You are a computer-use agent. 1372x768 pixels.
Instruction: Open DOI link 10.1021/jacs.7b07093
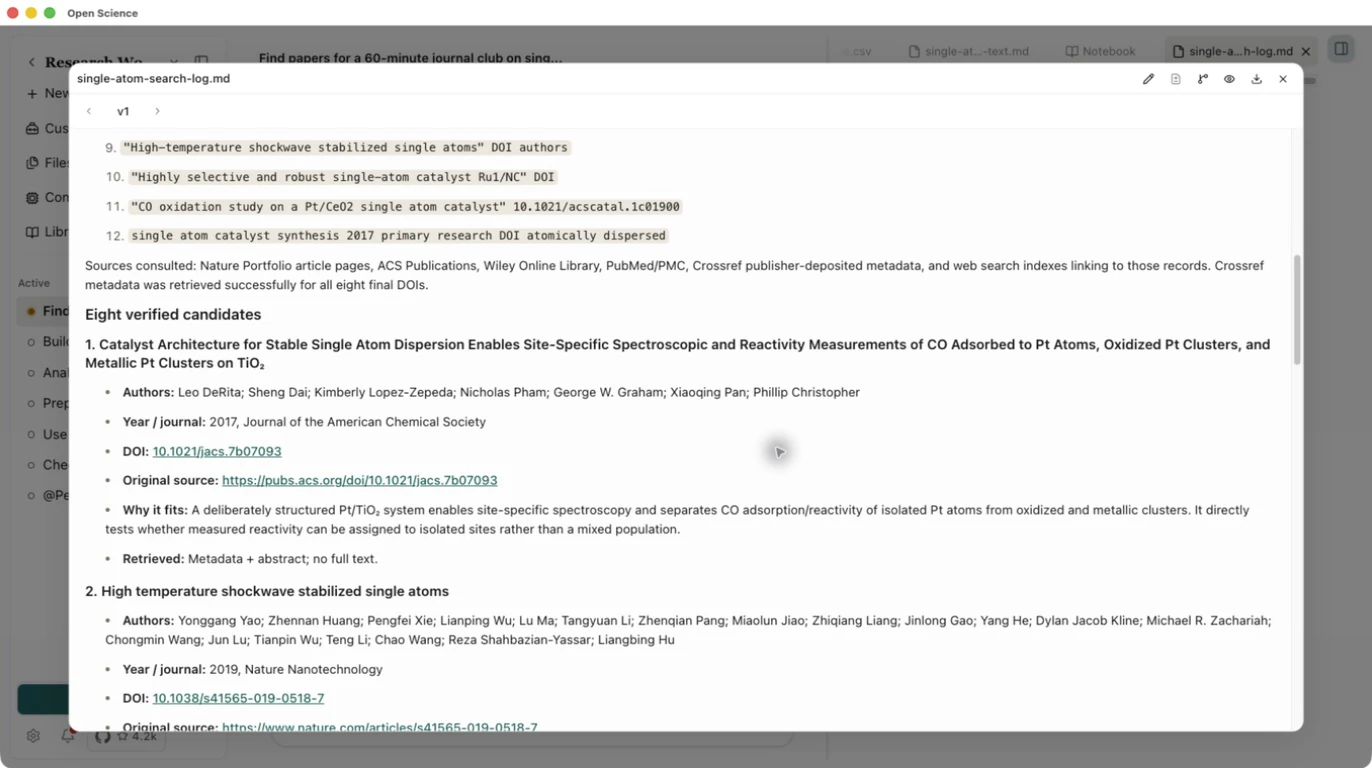pyautogui.click(x=217, y=452)
